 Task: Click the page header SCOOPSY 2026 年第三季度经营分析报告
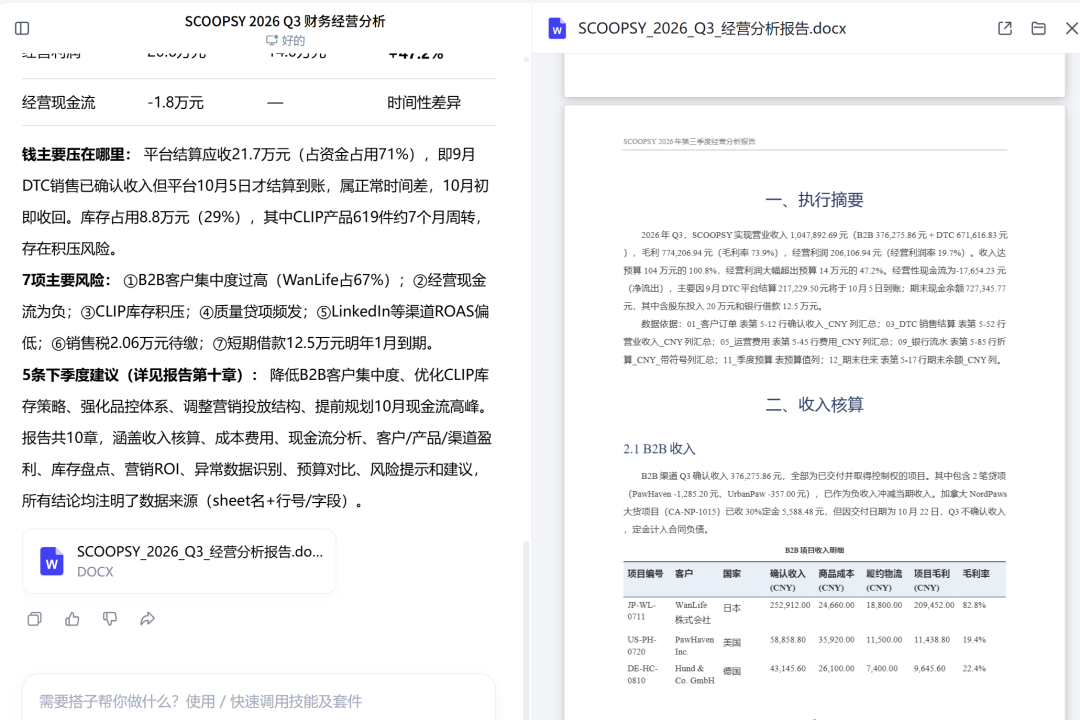click(689, 141)
